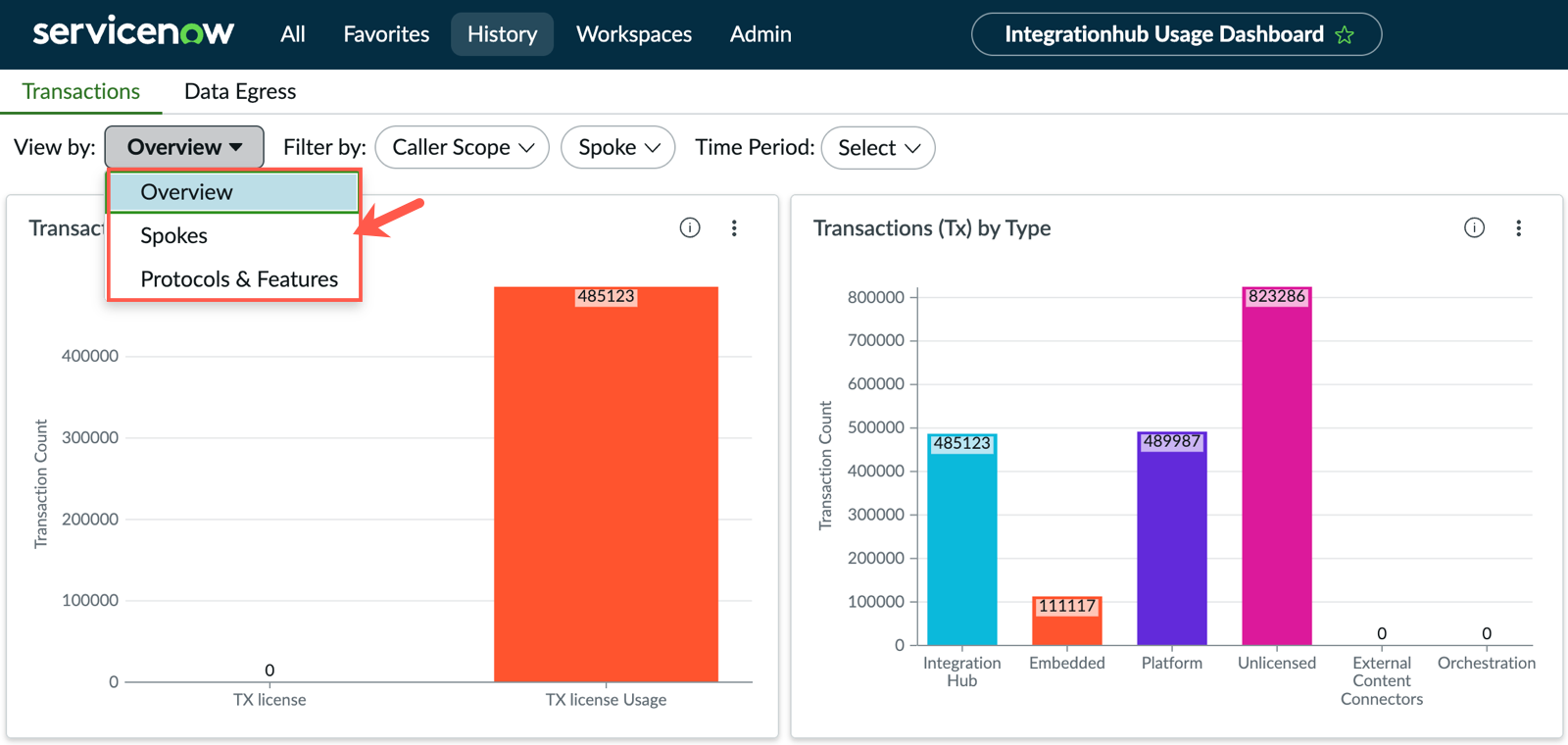
Task: Favorite the dashboard with the star icon
Action: 1345,35
